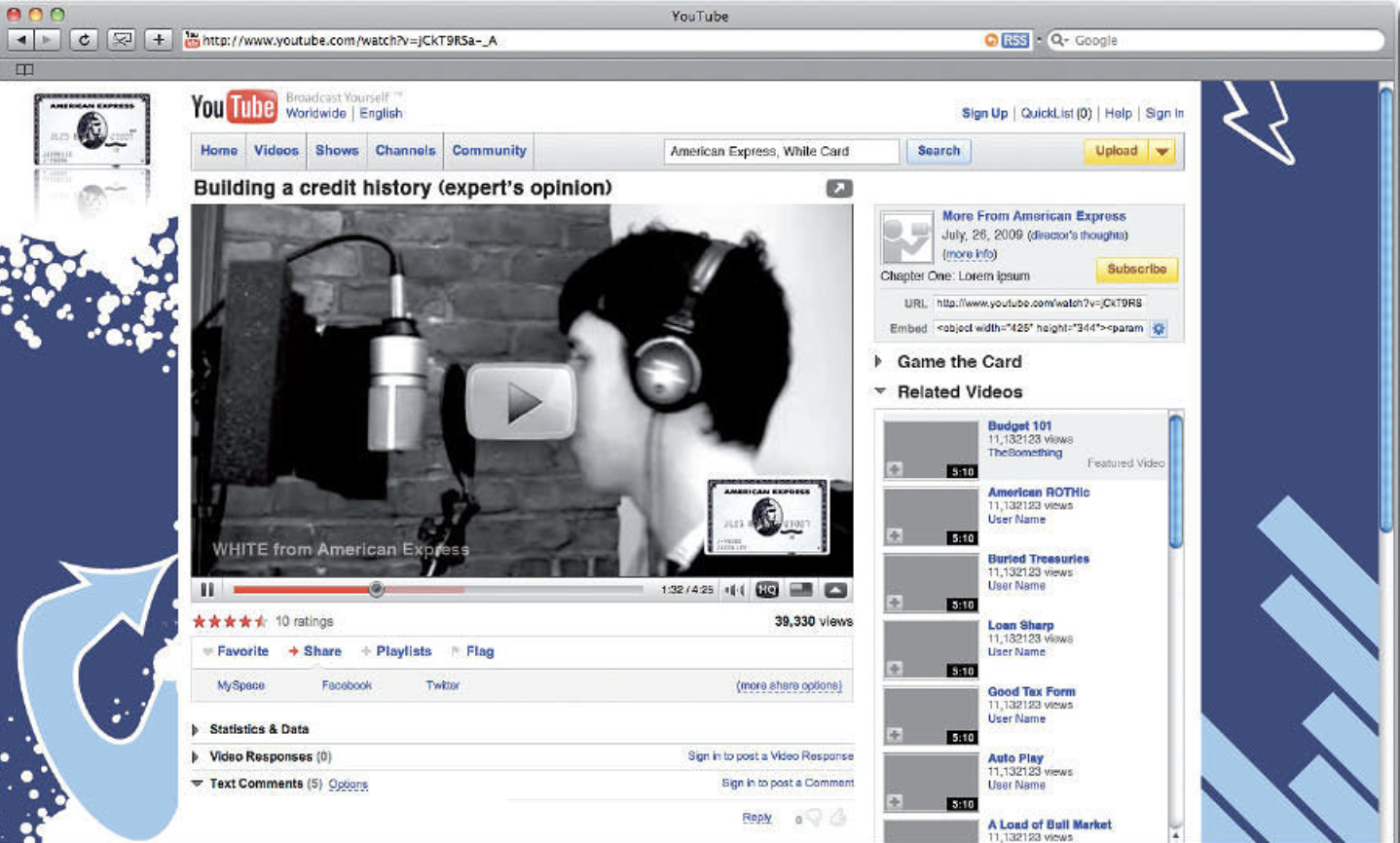Click the expand arrow icon in player controls

tap(836, 590)
